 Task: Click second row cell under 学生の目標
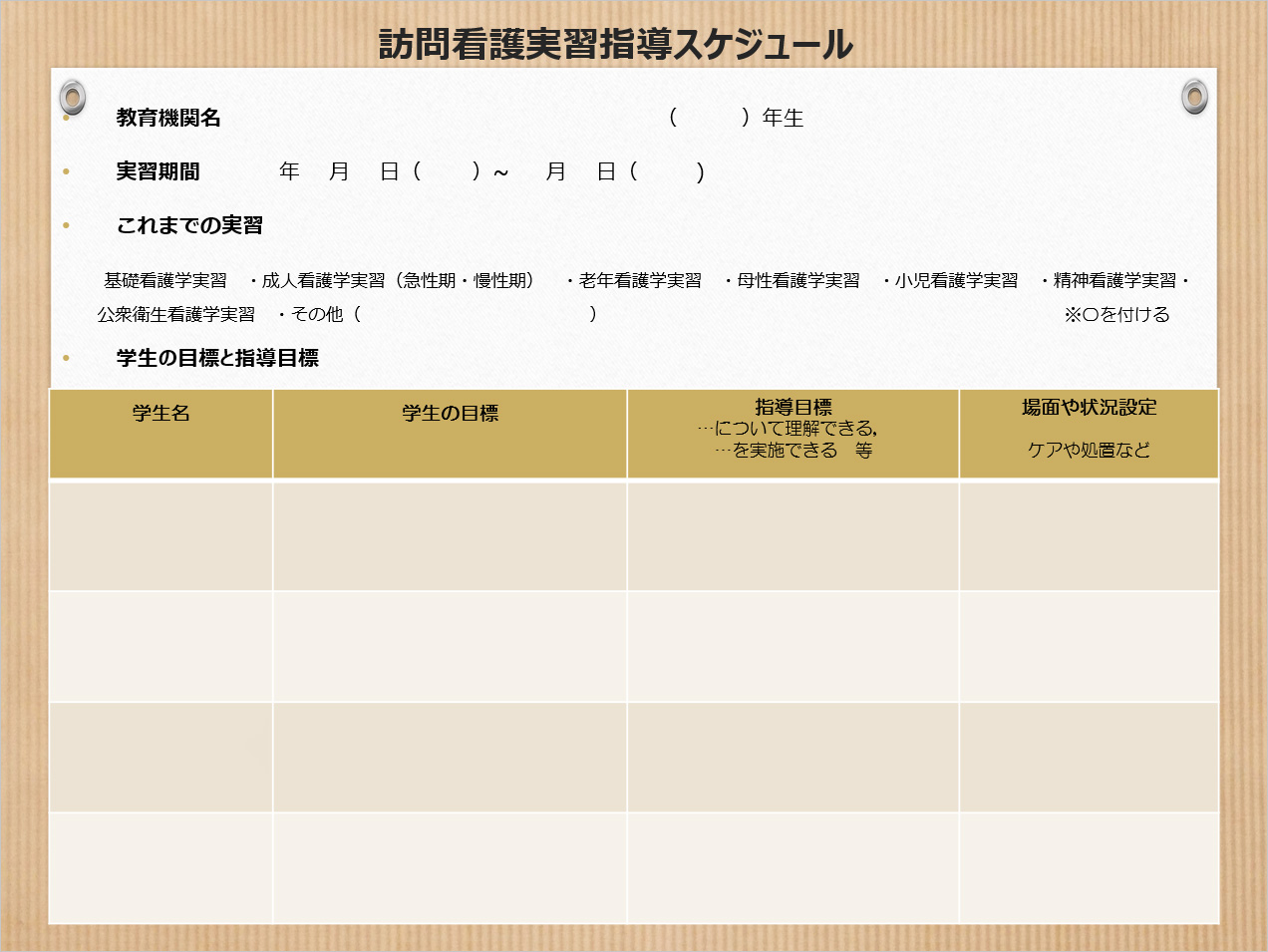(x=450, y=646)
